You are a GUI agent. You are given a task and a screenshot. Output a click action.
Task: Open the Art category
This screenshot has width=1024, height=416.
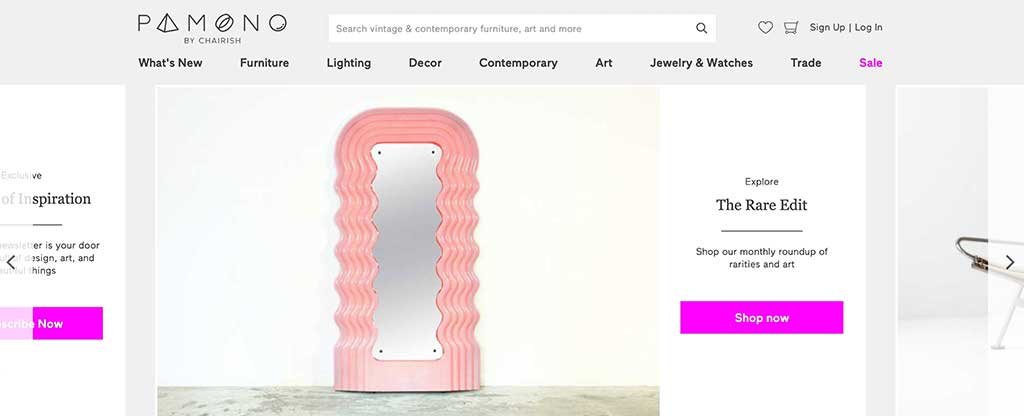pos(604,63)
